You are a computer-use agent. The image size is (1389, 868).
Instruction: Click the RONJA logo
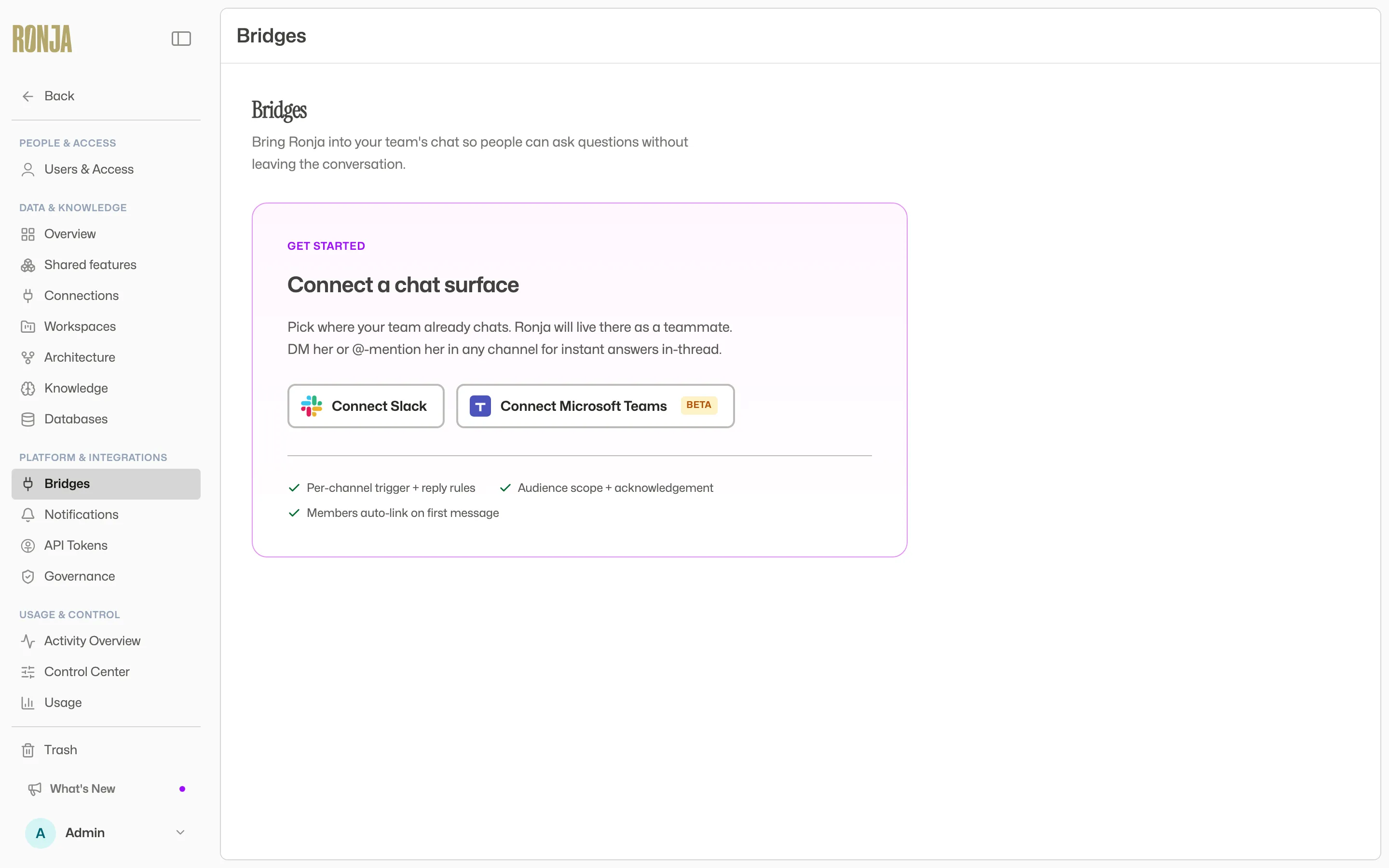pos(42,39)
